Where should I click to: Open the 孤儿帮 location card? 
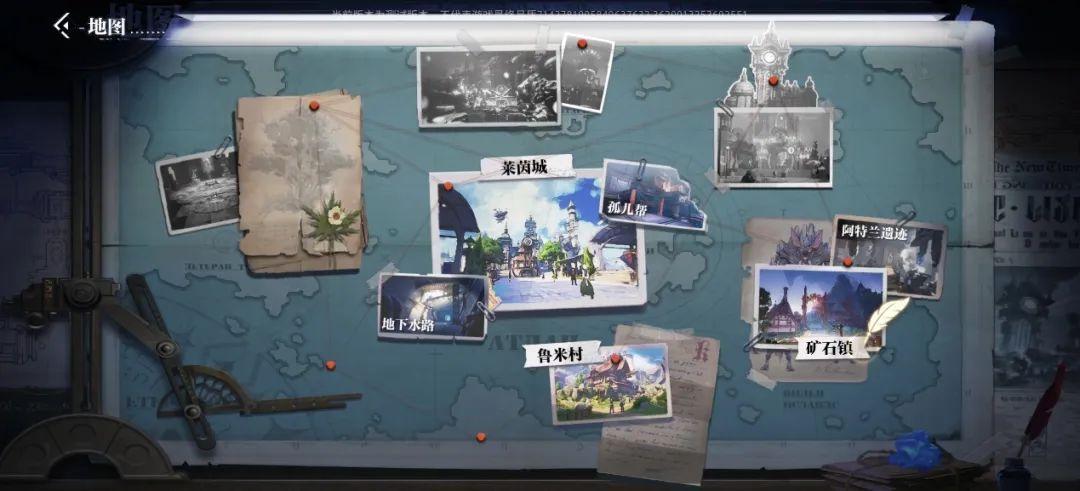pyautogui.click(x=654, y=195)
